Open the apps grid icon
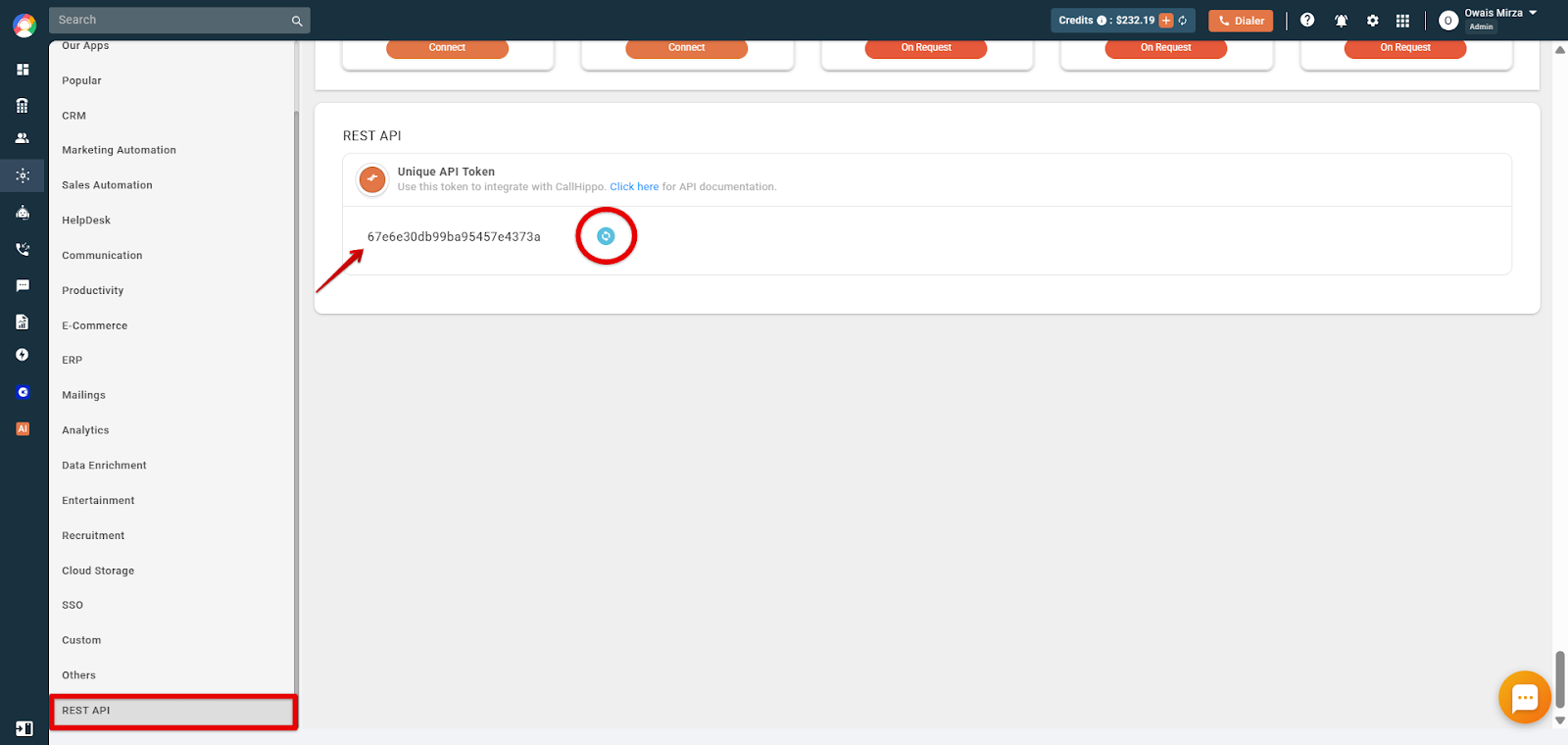Screen dimensions: 1568x745 [1402, 21]
